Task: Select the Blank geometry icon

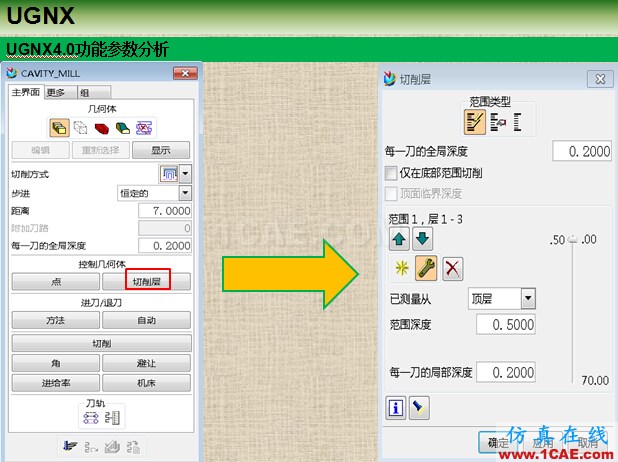Action: pyautogui.click(x=80, y=128)
